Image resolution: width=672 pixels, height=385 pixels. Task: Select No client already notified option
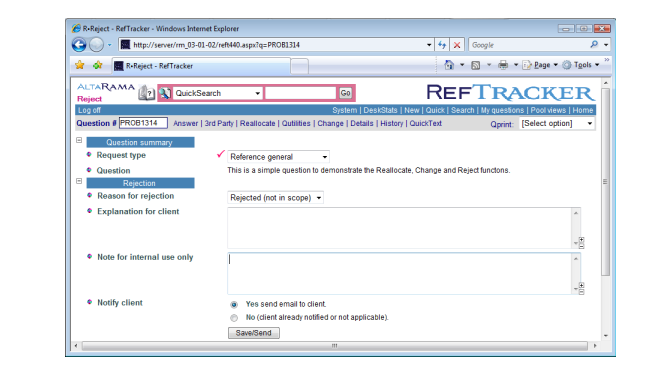pyautogui.click(x=234, y=318)
